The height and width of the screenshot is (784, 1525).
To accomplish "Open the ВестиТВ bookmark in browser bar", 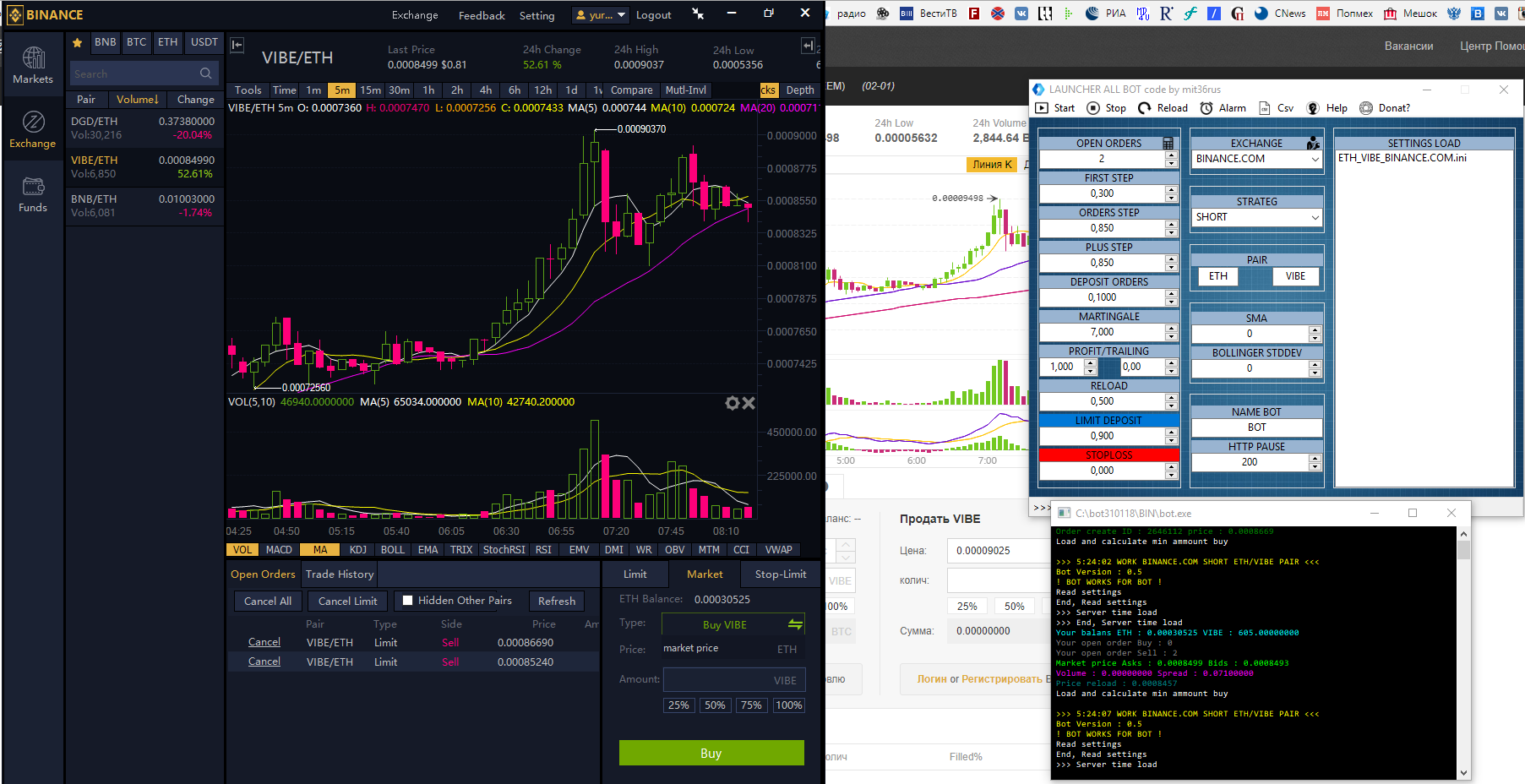I will pos(928,14).
